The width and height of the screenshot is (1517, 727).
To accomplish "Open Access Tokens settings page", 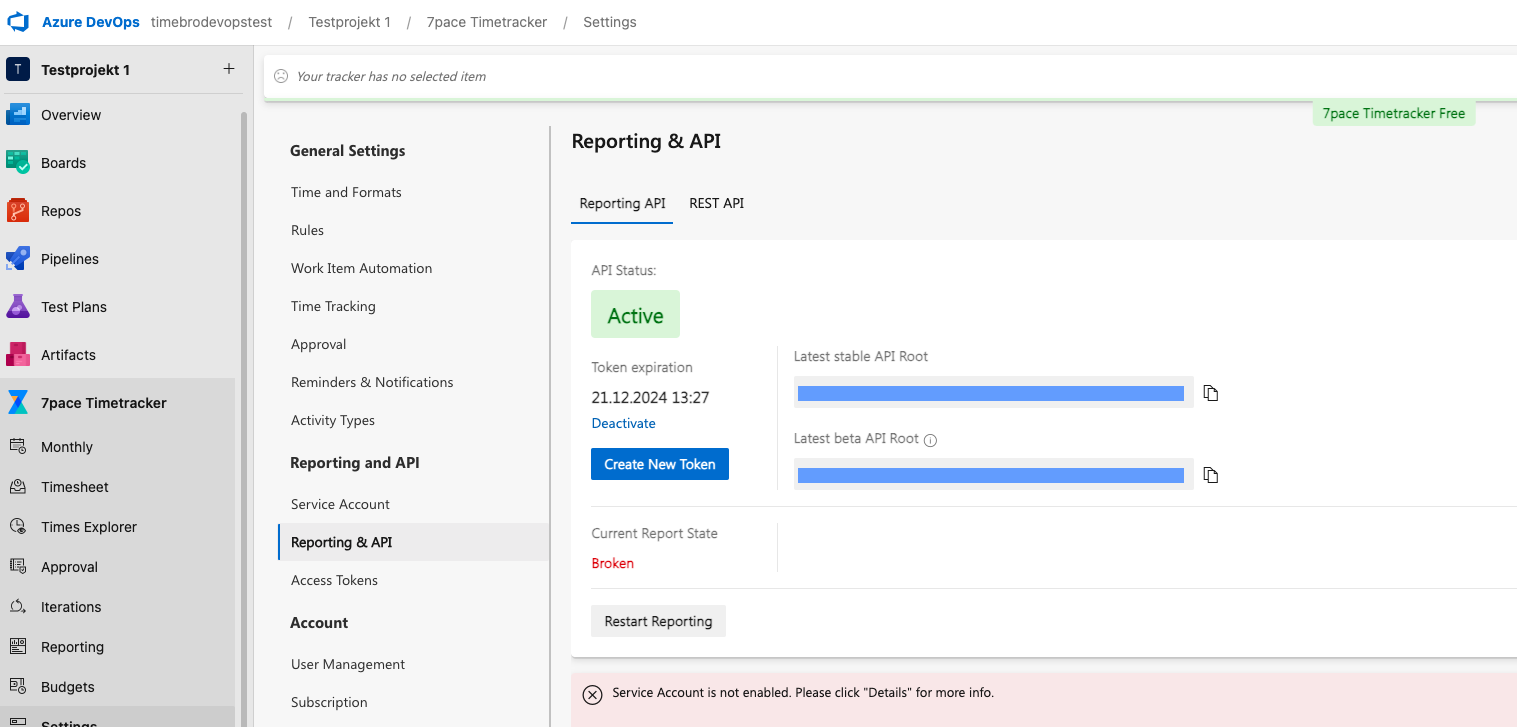I will coord(334,580).
